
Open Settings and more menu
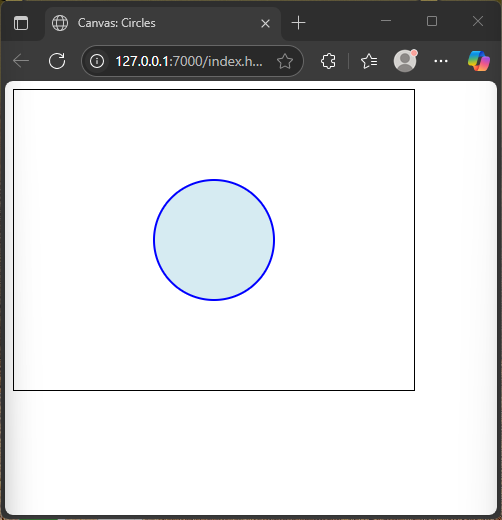(x=441, y=61)
